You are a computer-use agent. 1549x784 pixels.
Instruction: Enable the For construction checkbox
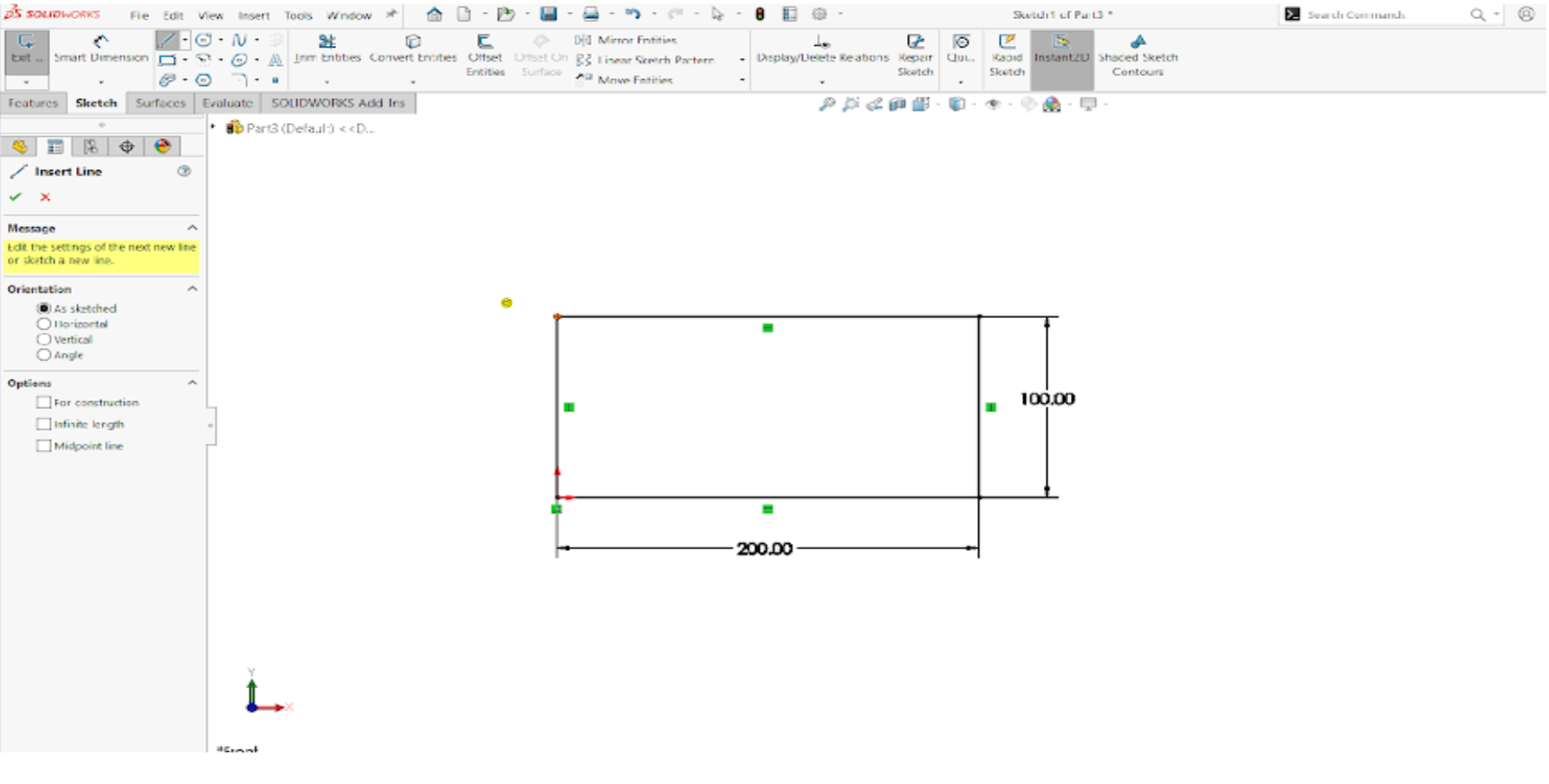pyautogui.click(x=44, y=402)
